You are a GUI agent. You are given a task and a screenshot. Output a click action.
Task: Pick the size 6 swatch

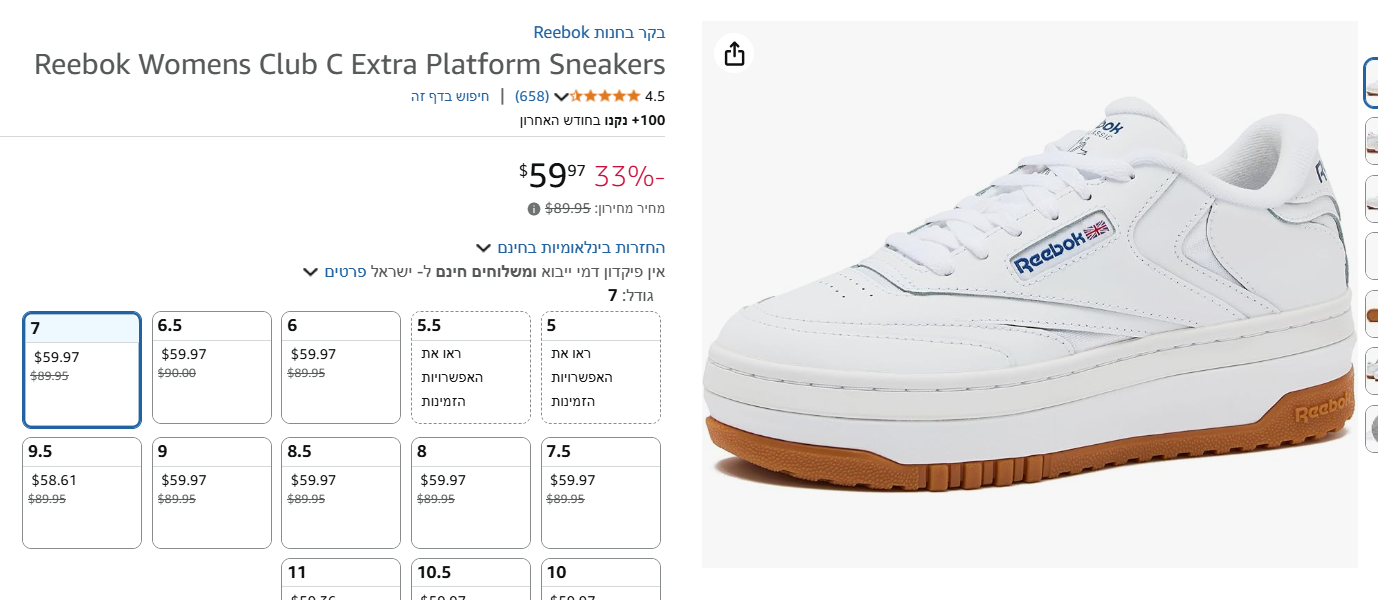pyautogui.click(x=341, y=367)
